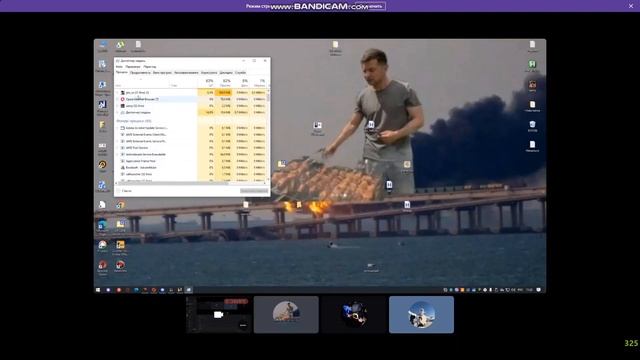Screen dimensions: 640x360
Task: Open the View menu in Task Manager
Action: click(x=149, y=67)
